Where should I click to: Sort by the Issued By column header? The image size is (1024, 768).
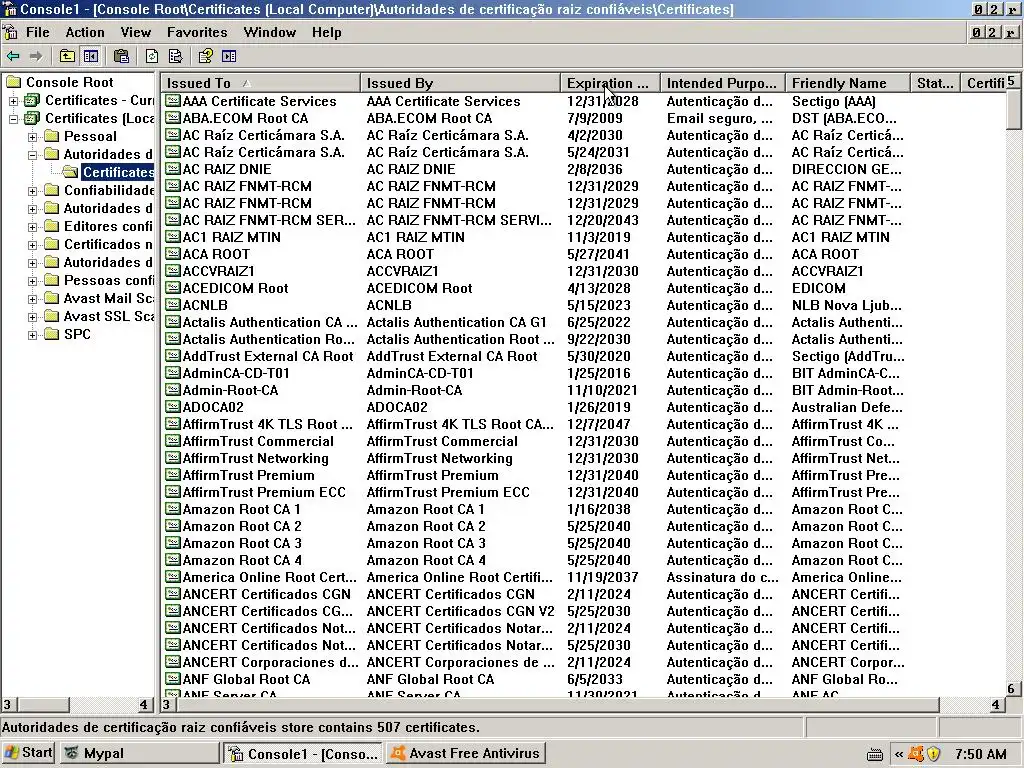[460, 83]
